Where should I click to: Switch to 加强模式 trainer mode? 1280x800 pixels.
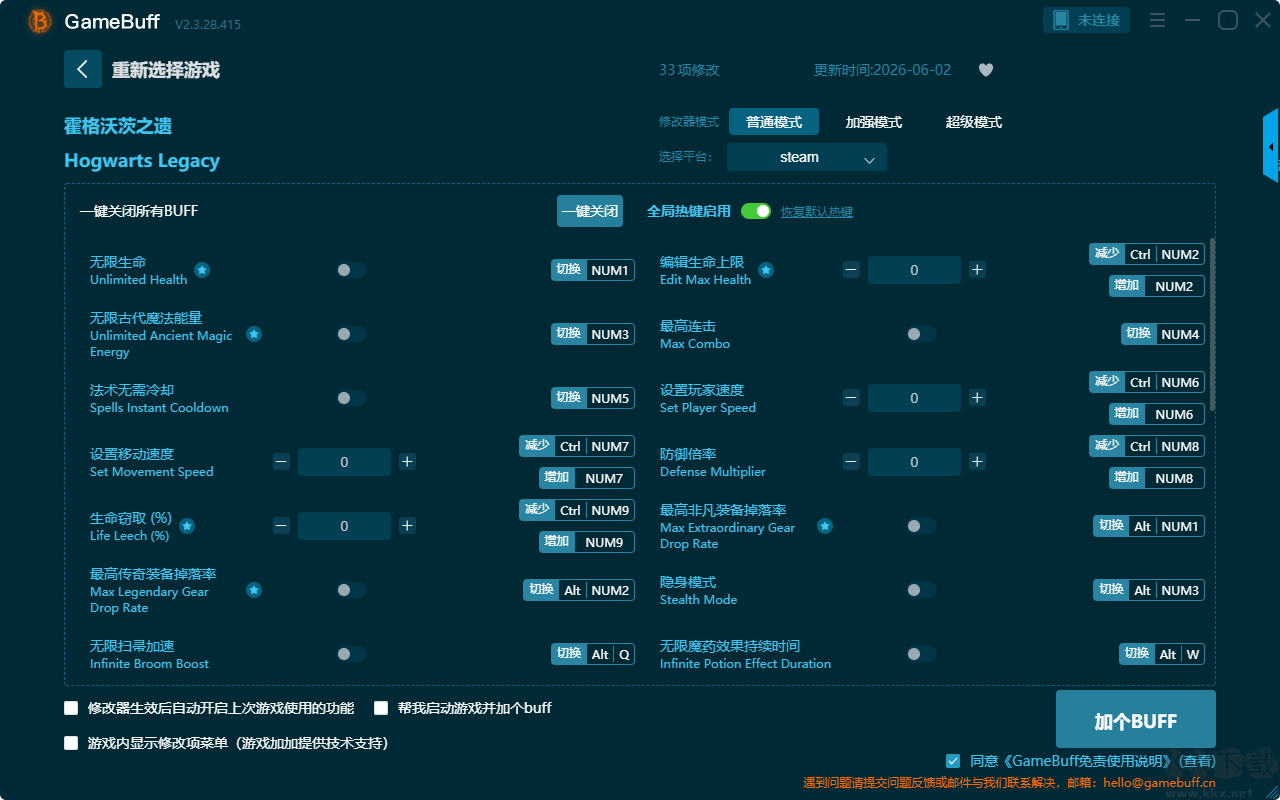[874, 122]
